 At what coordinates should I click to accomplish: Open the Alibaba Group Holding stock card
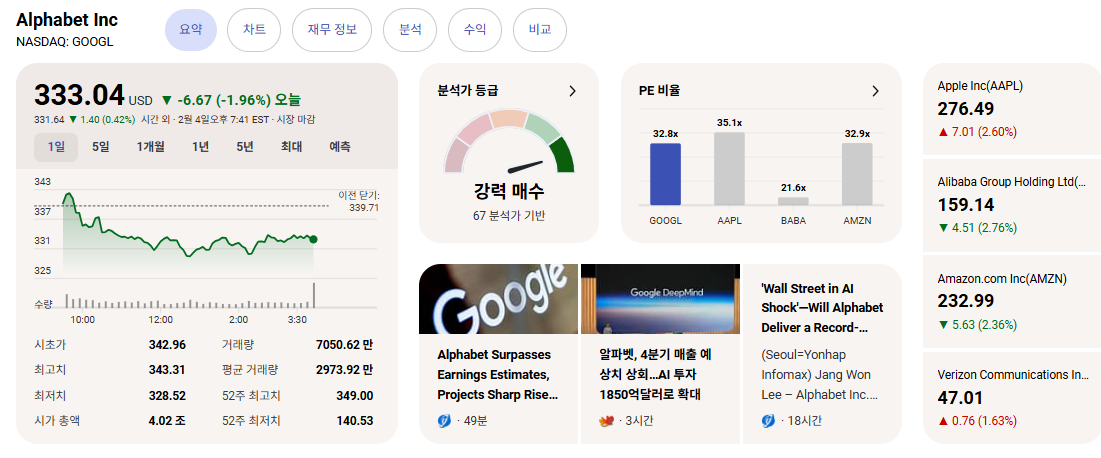1012,205
